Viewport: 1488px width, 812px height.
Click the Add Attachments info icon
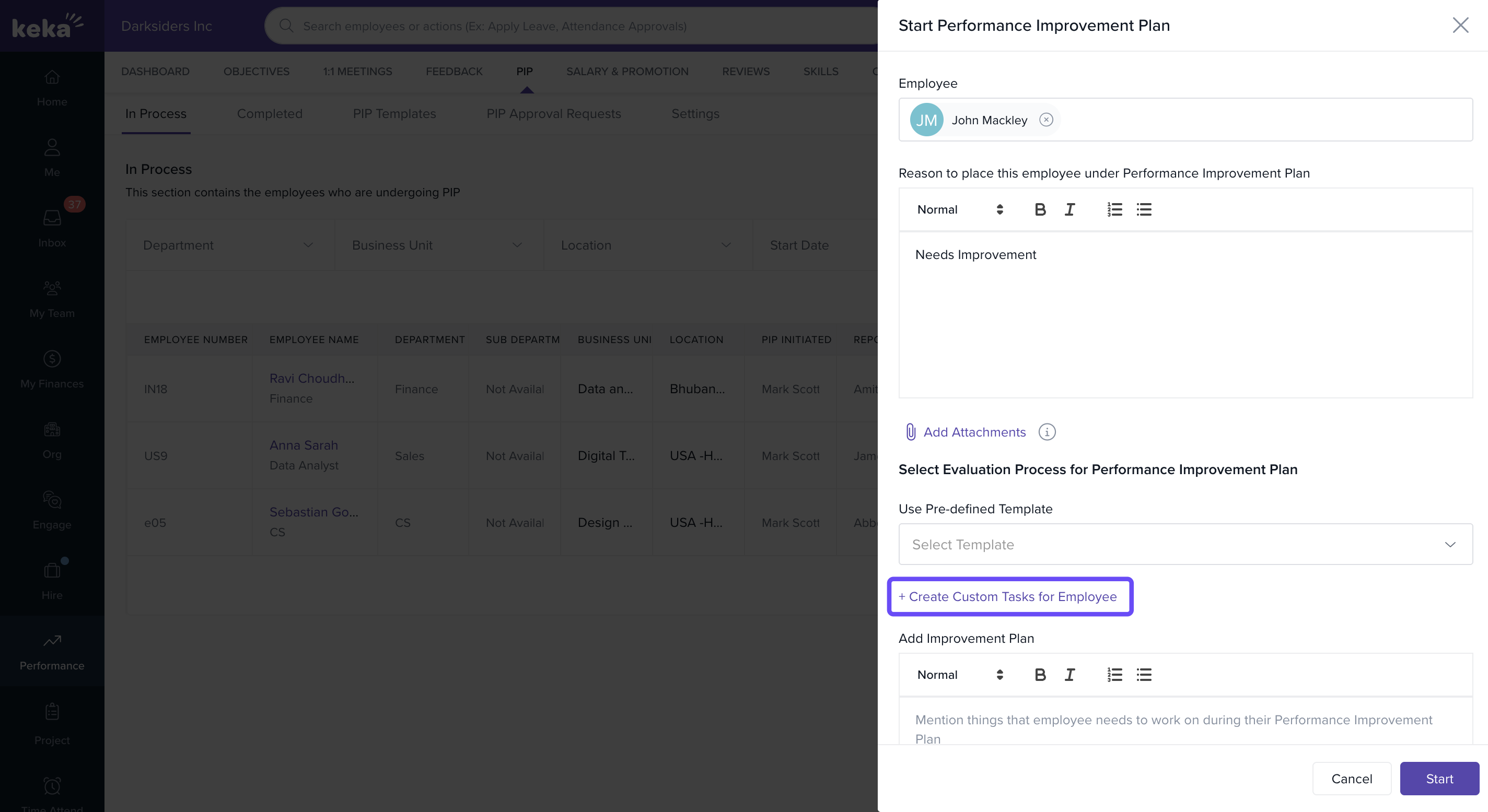1047,432
